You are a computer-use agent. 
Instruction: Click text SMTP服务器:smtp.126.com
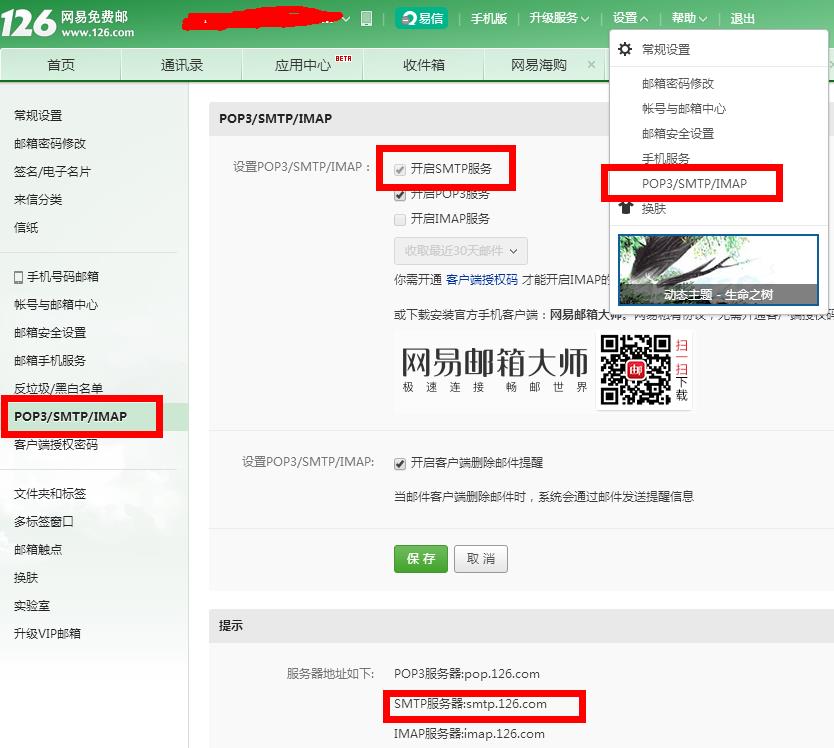click(470, 704)
